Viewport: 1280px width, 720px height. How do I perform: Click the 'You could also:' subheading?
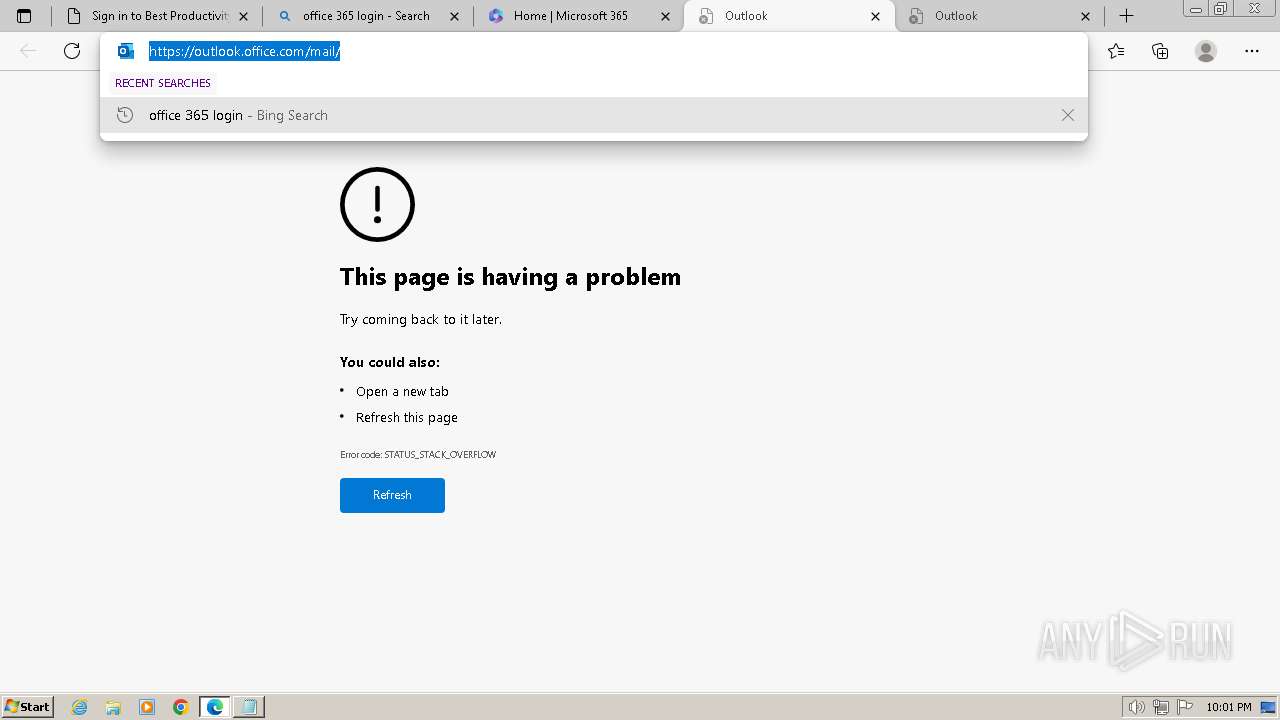390,362
